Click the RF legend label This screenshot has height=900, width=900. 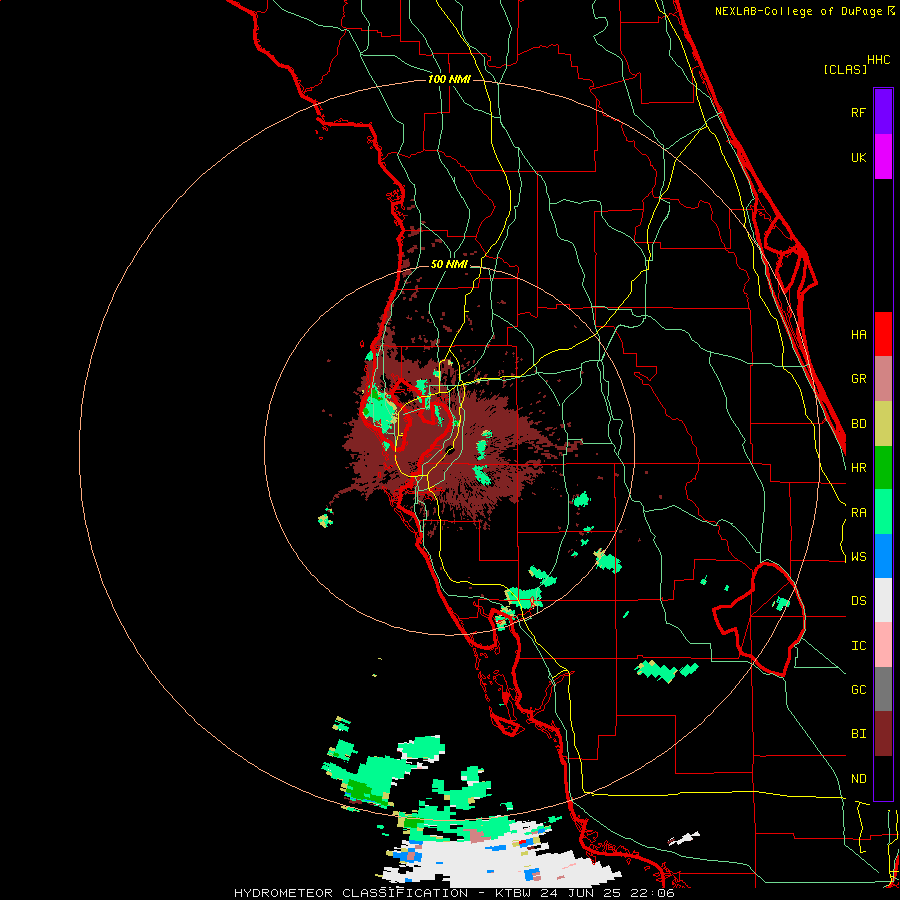[x=858, y=112]
